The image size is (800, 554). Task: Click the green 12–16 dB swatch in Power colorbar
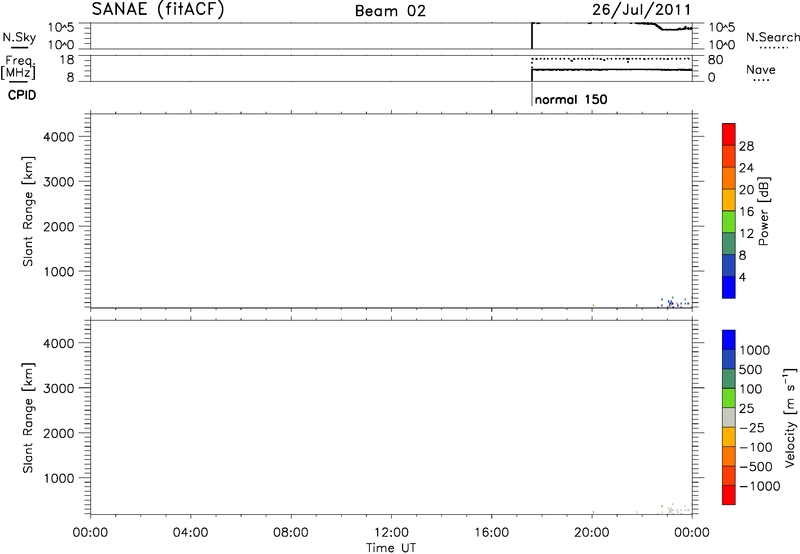pos(729,222)
